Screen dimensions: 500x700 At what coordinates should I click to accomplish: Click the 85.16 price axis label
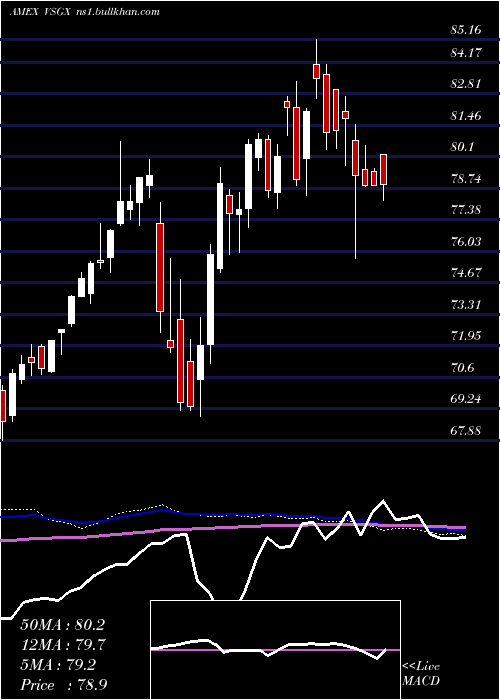[x=466, y=30]
